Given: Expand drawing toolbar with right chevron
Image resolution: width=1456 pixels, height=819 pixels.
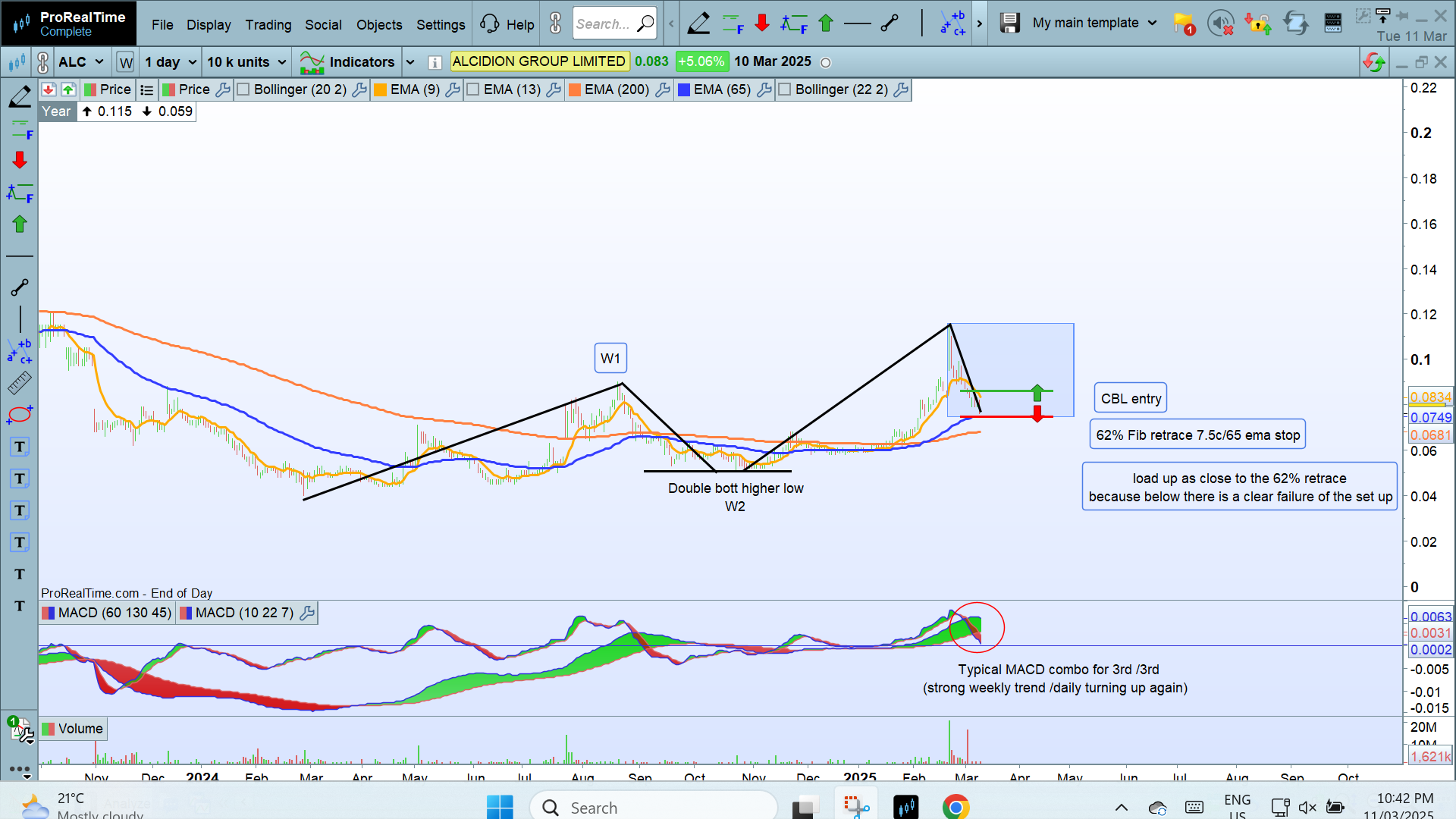Looking at the screenshot, I should 980,24.
